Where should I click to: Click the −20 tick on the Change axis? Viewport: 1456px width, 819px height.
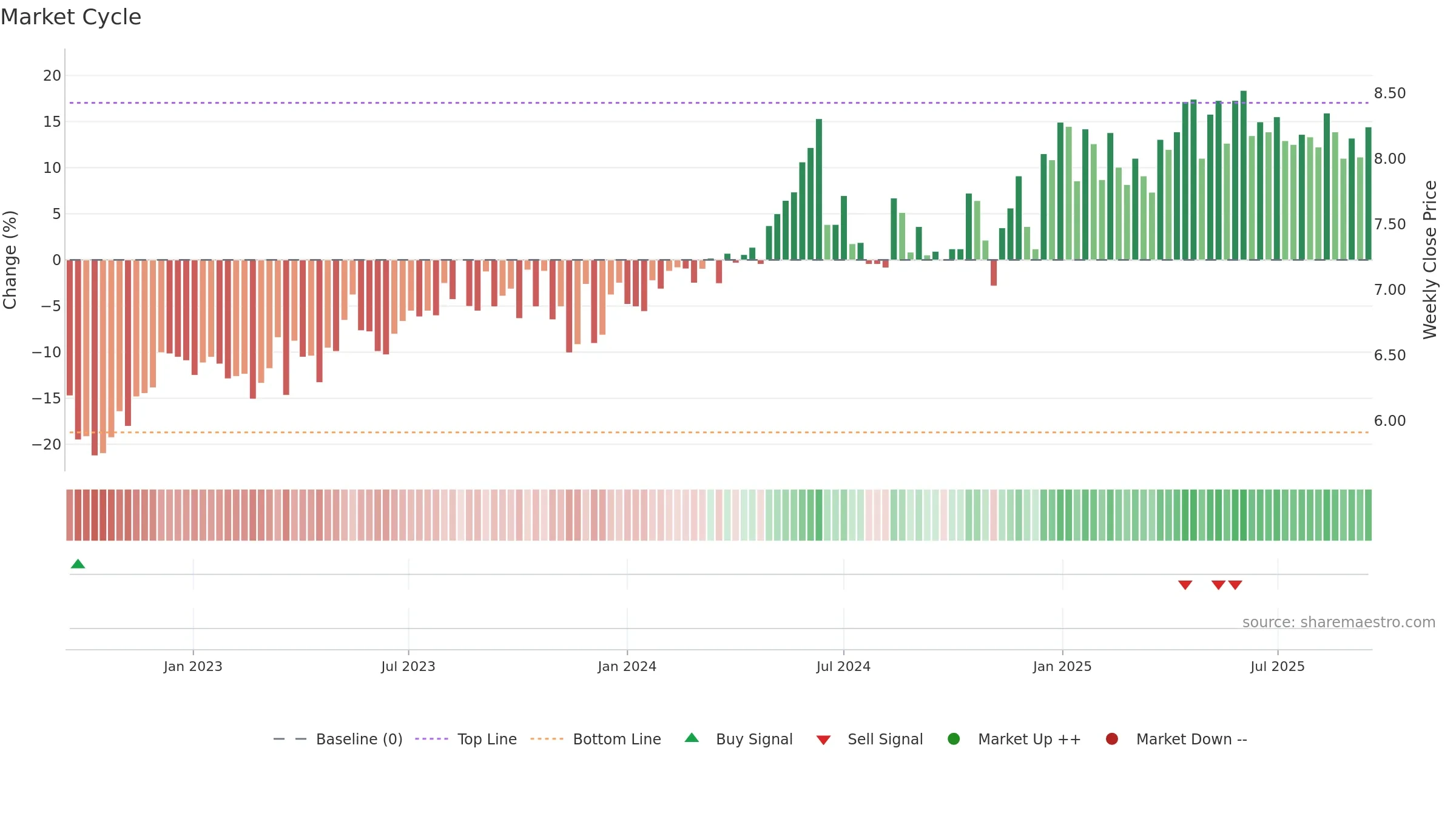tap(47, 444)
